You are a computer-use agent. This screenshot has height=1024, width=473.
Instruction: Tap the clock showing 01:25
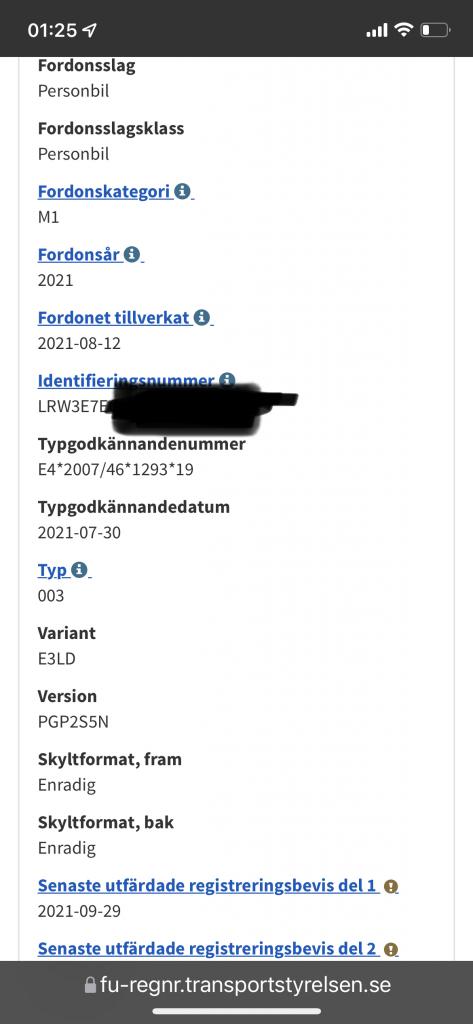(x=52, y=30)
